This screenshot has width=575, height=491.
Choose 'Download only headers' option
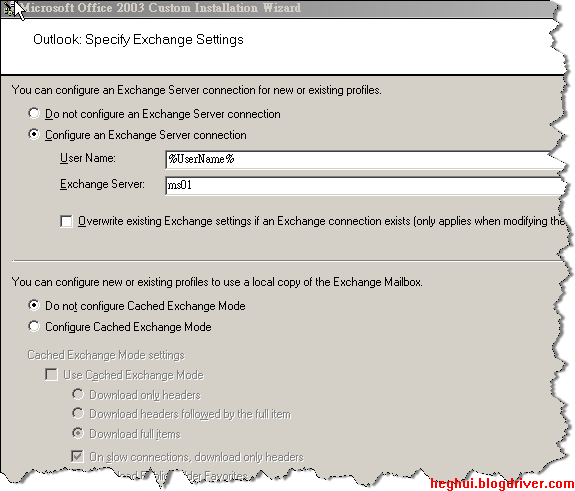tap(78, 395)
